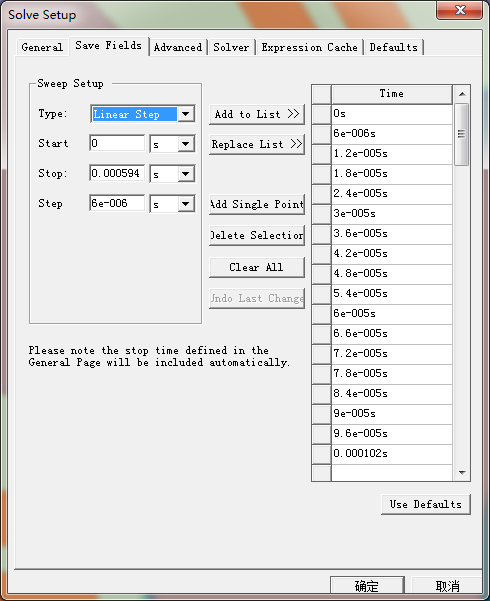This screenshot has height=601, width=490.
Task: Click Delete Selection button
Action: point(257,235)
